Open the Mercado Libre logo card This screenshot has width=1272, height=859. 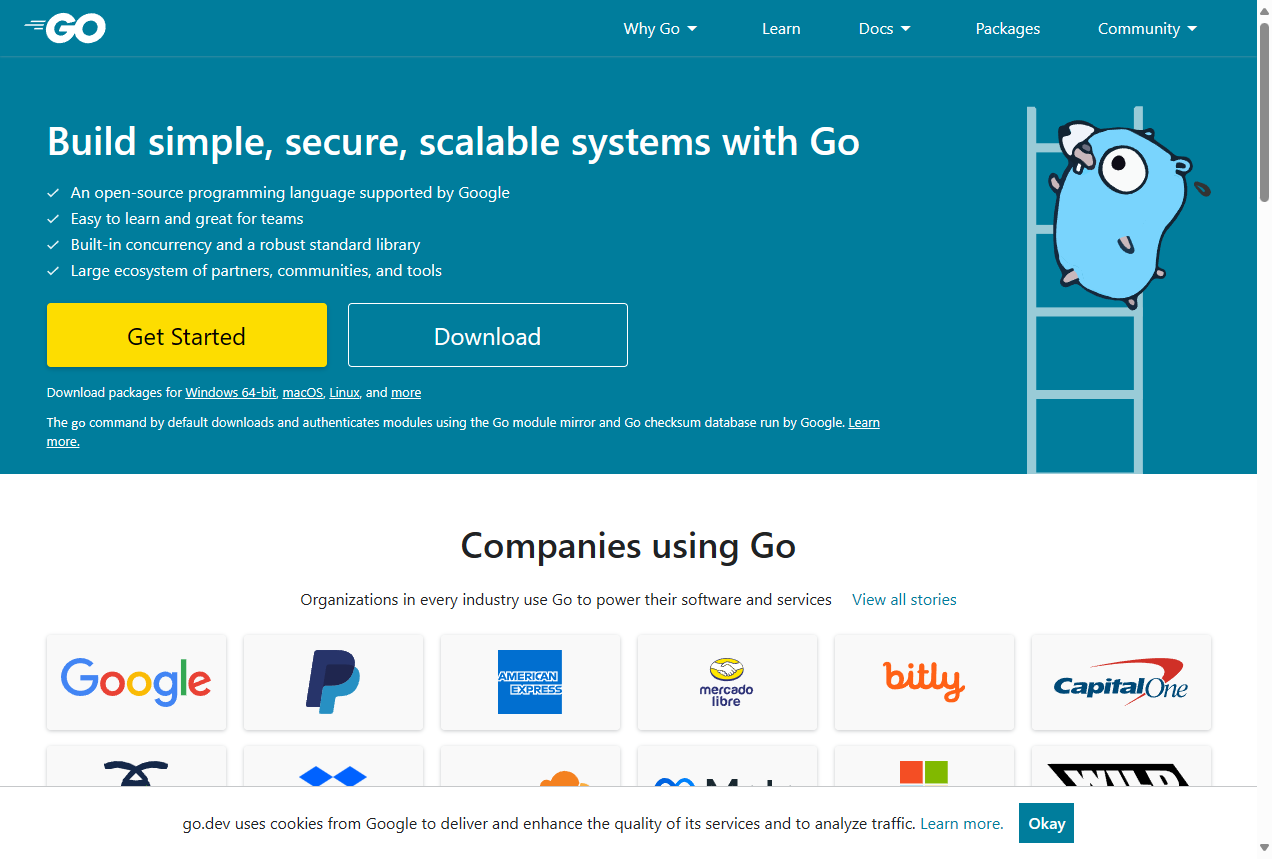[727, 682]
